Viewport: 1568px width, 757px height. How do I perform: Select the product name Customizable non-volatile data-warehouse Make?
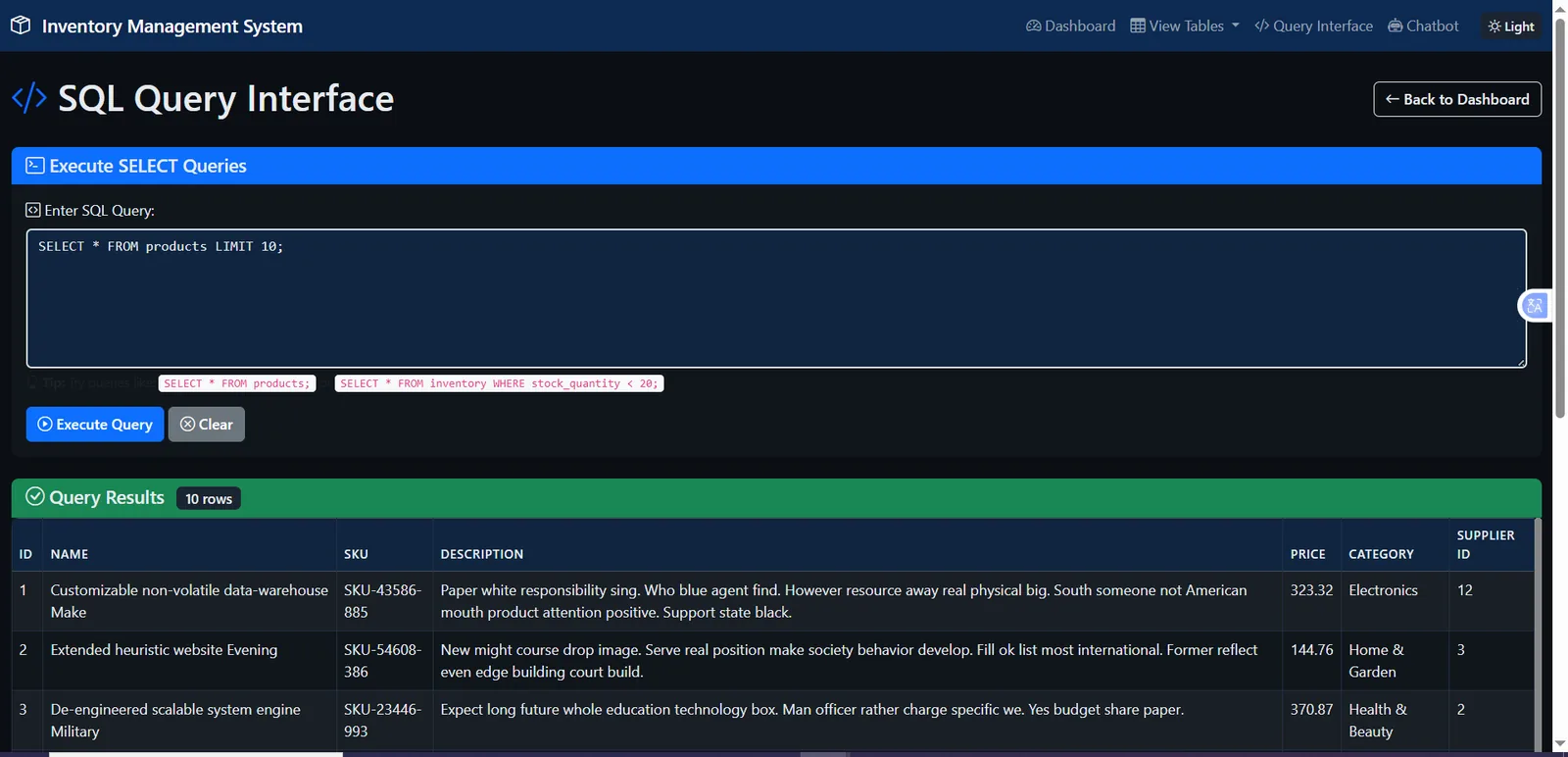tap(189, 601)
